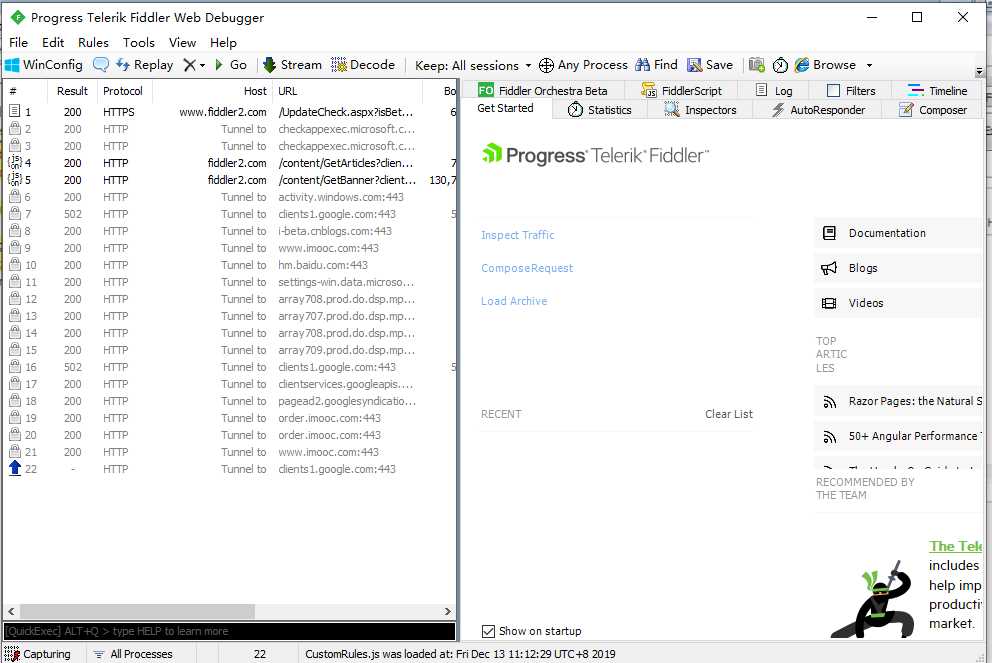Open the View menu
The height and width of the screenshot is (663, 992).
tap(182, 42)
